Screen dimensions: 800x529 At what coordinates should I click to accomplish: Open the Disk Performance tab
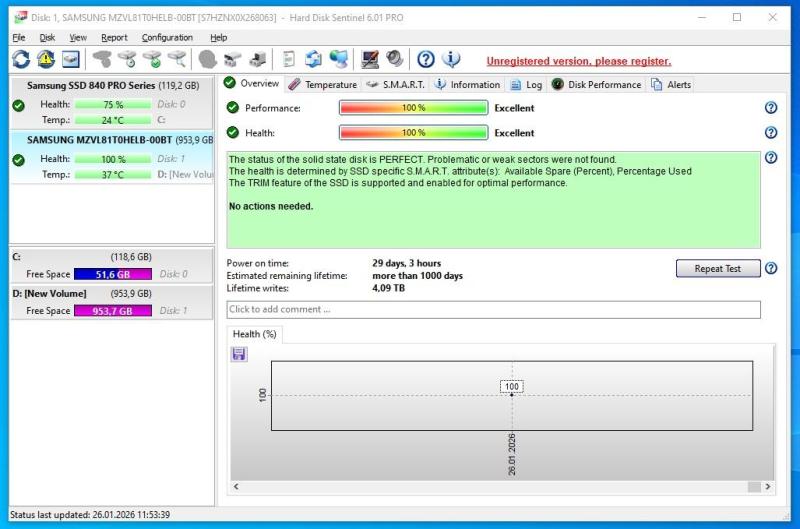(x=596, y=85)
